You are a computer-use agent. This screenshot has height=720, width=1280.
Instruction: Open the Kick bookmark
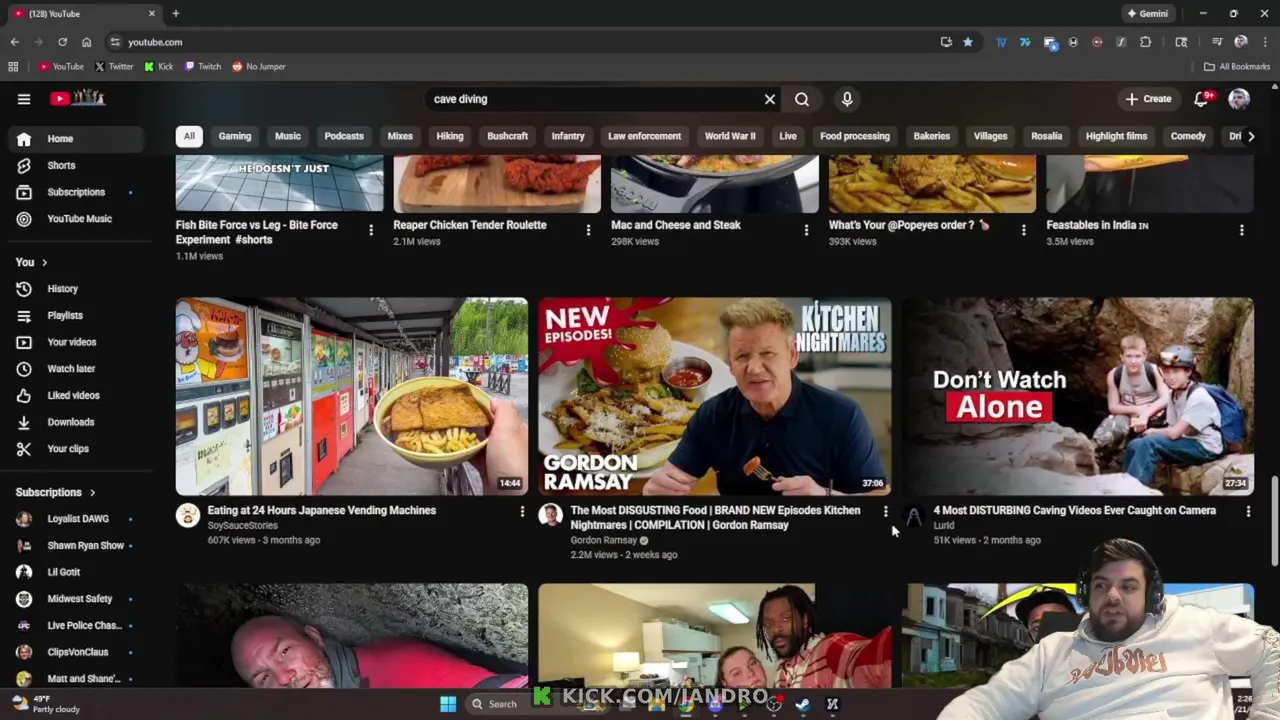[158, 66]
